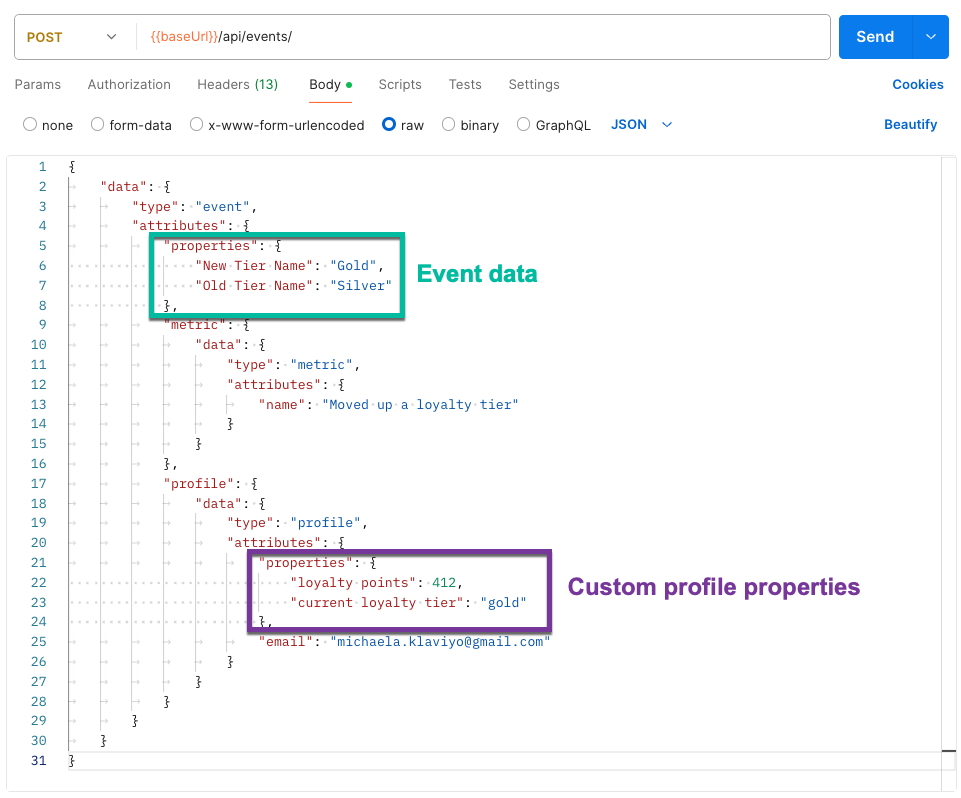This screenshot has height=798, width=961.
Task: Click the "current loyalty tier": "gold" line
Action: click(408, 602)
